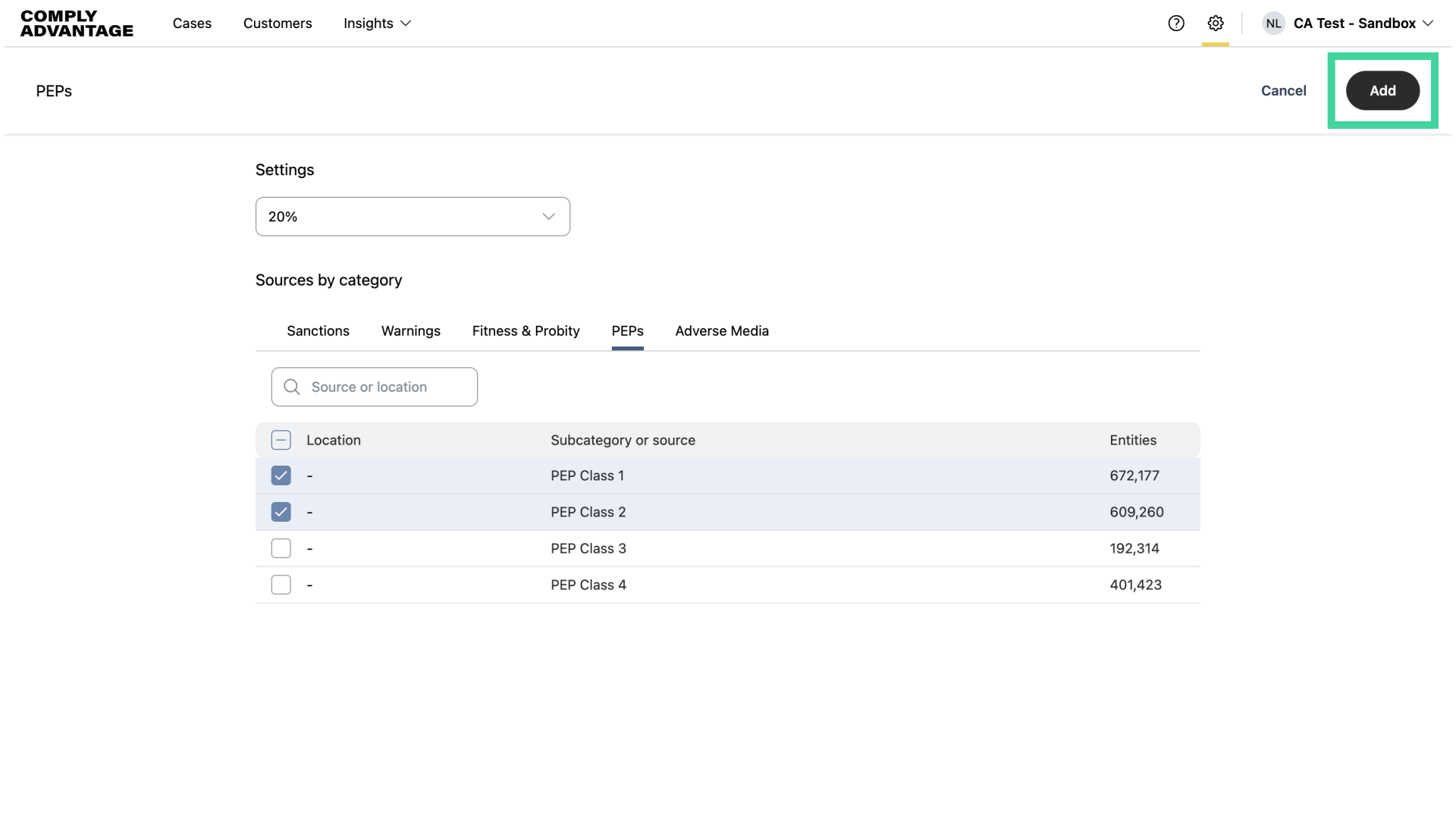Open the 20% settings dropdown
Viewport: 1456px width, 819px height.
pyautogui.click(x=413, y=217)
